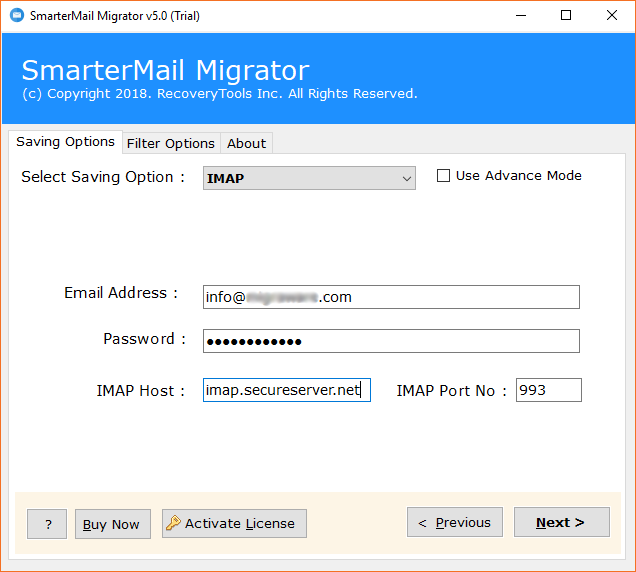Click the copyright RecoveryTools Inc. banner text

tap(219, 94)
